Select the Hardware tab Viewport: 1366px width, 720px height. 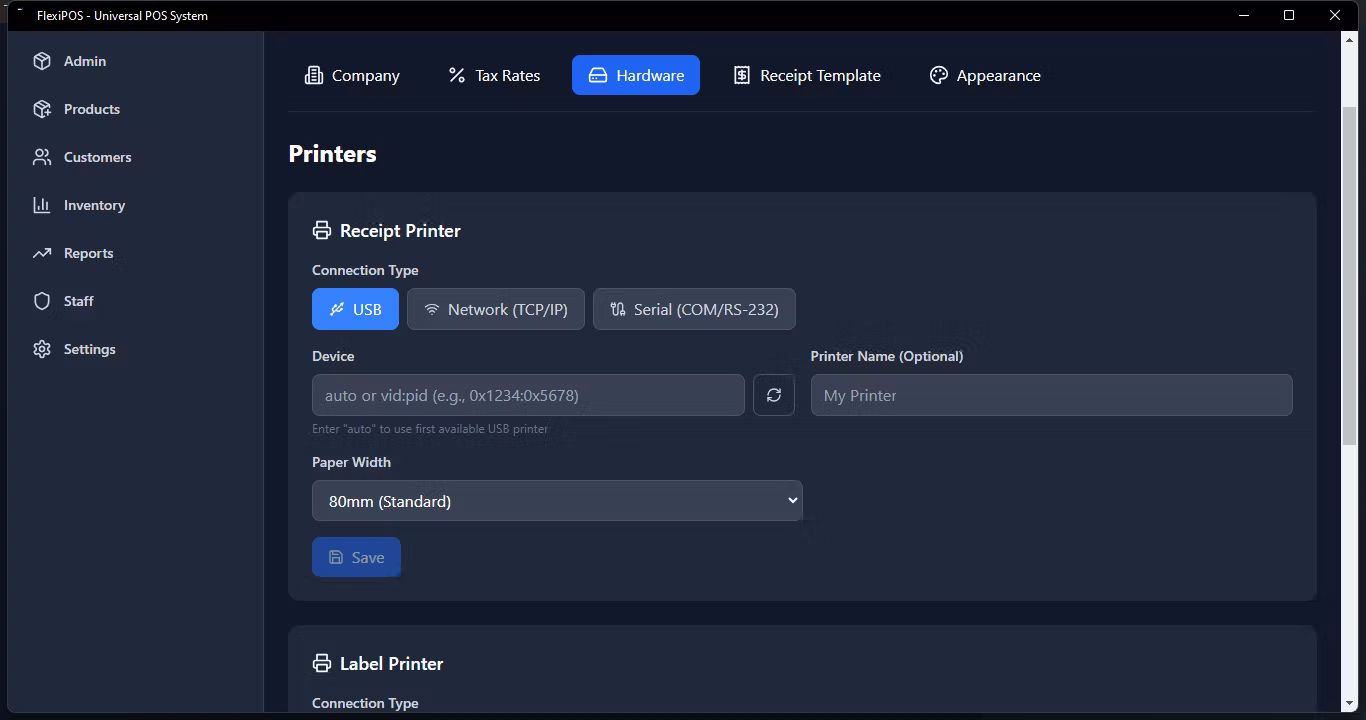(636, 75)
